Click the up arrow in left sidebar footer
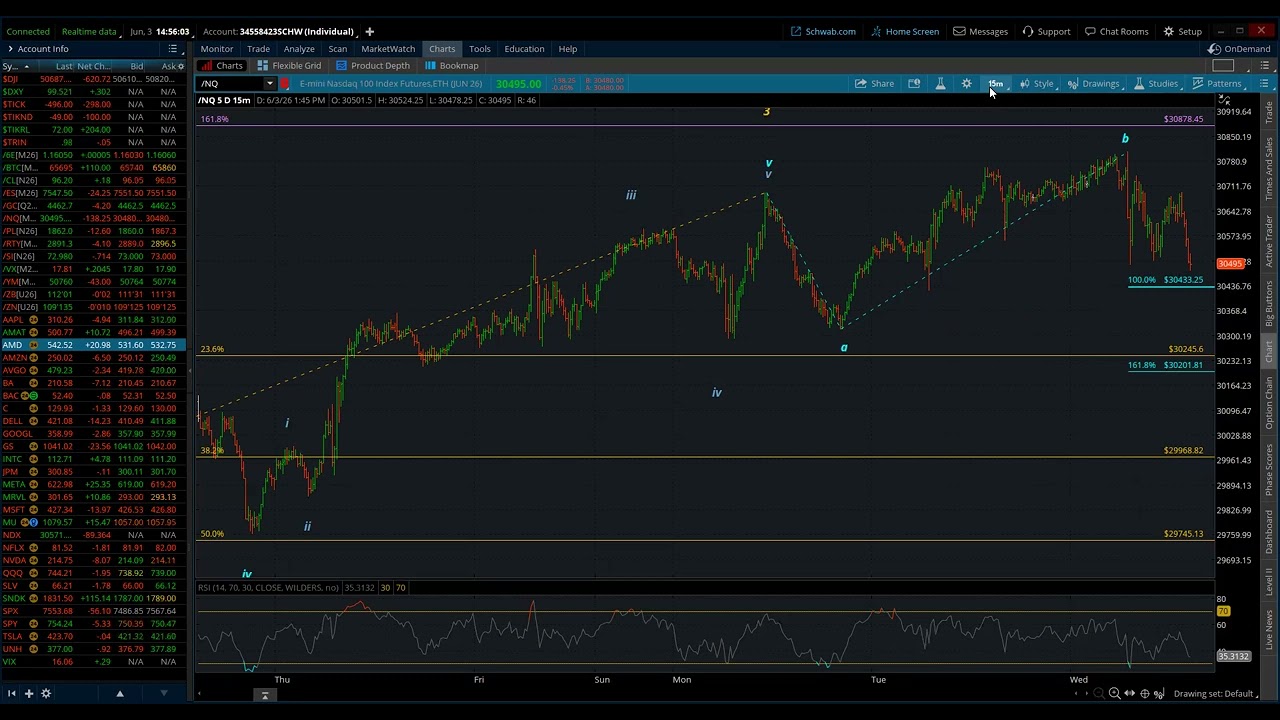Screen dimensions: 1280x720 119,693
